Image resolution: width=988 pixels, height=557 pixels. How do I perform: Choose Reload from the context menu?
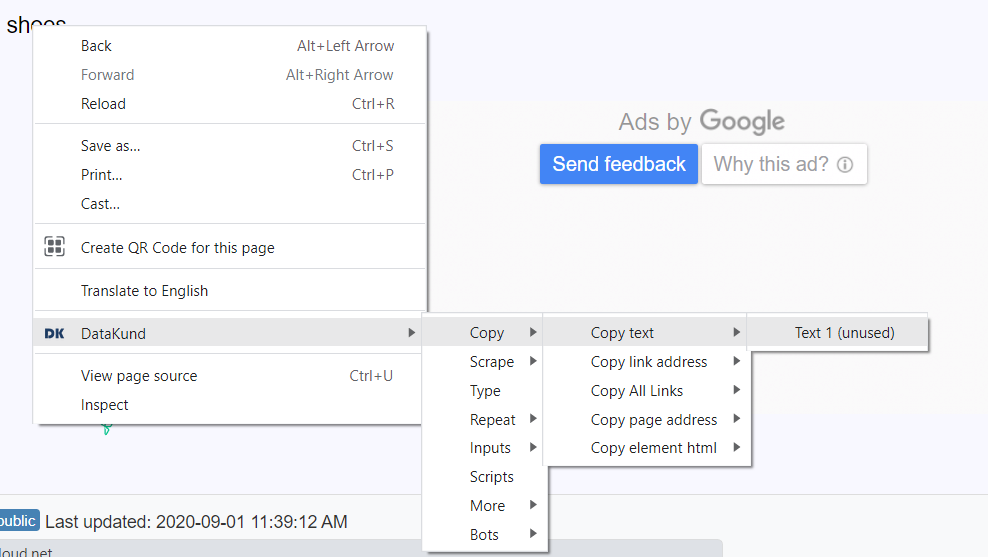click(x=103, y=104)
